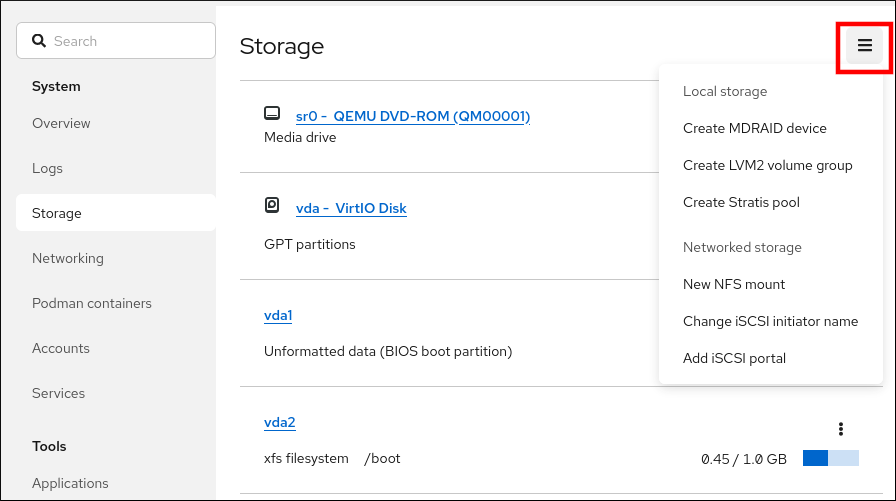
Task: Select Create Stratis pool option
Action: (x=741, y=202)
